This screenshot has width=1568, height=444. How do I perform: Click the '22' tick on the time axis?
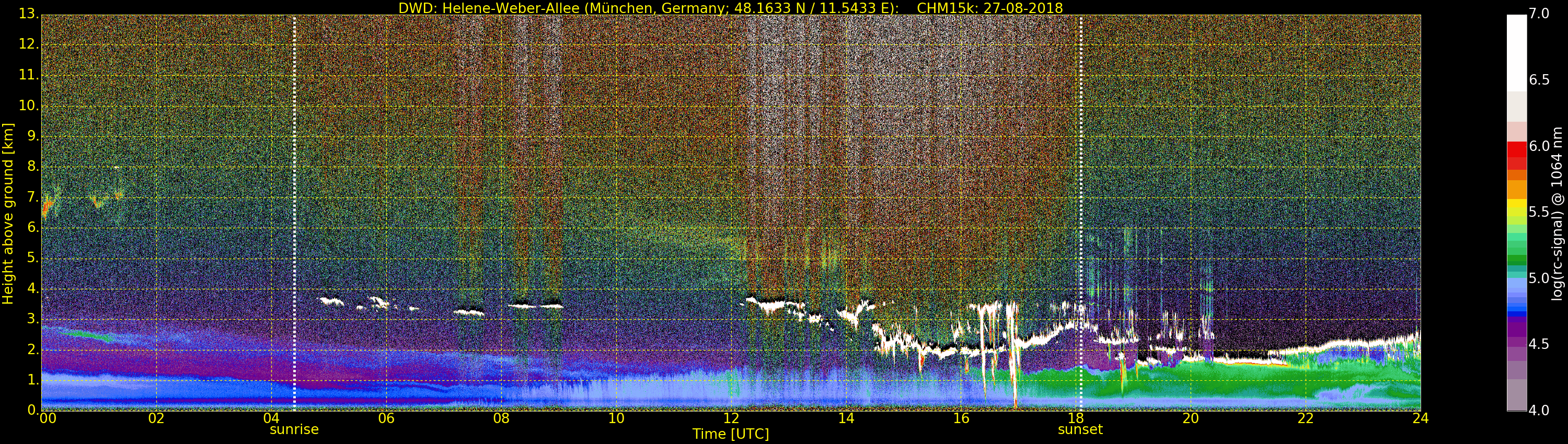coord(1306,418)
